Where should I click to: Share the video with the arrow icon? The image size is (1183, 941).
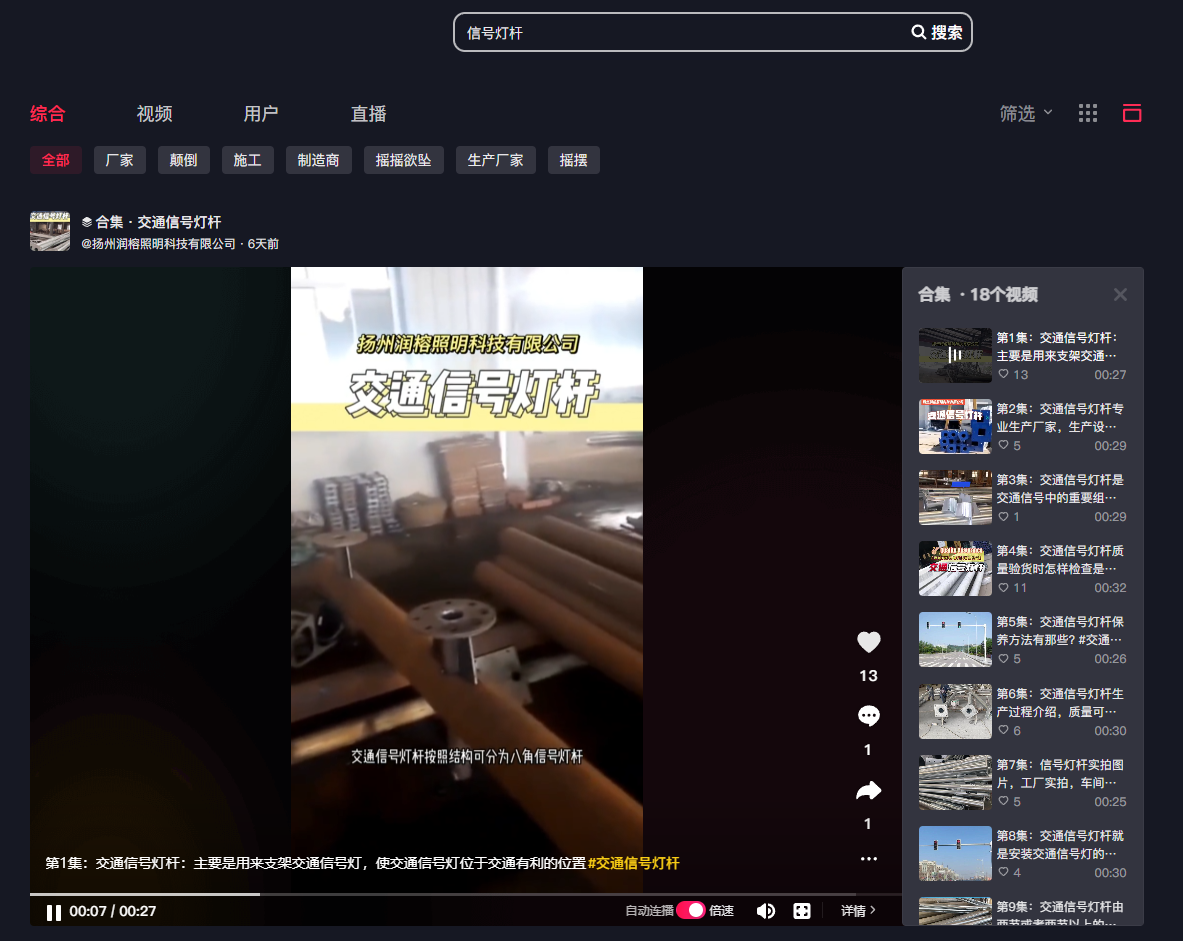click(x=868, y=792)
